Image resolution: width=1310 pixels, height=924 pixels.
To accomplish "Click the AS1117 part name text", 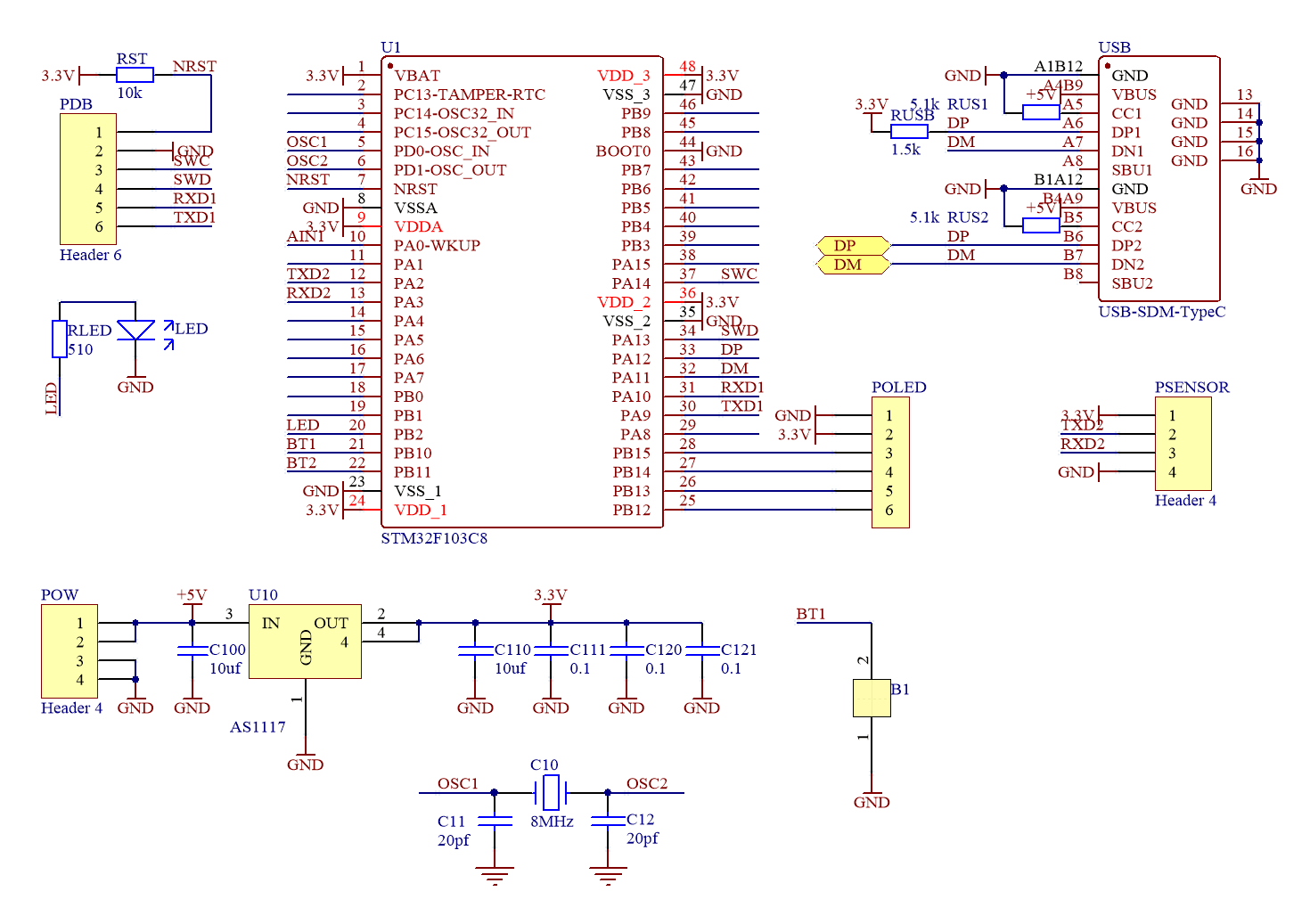I will tap(258, 727).
